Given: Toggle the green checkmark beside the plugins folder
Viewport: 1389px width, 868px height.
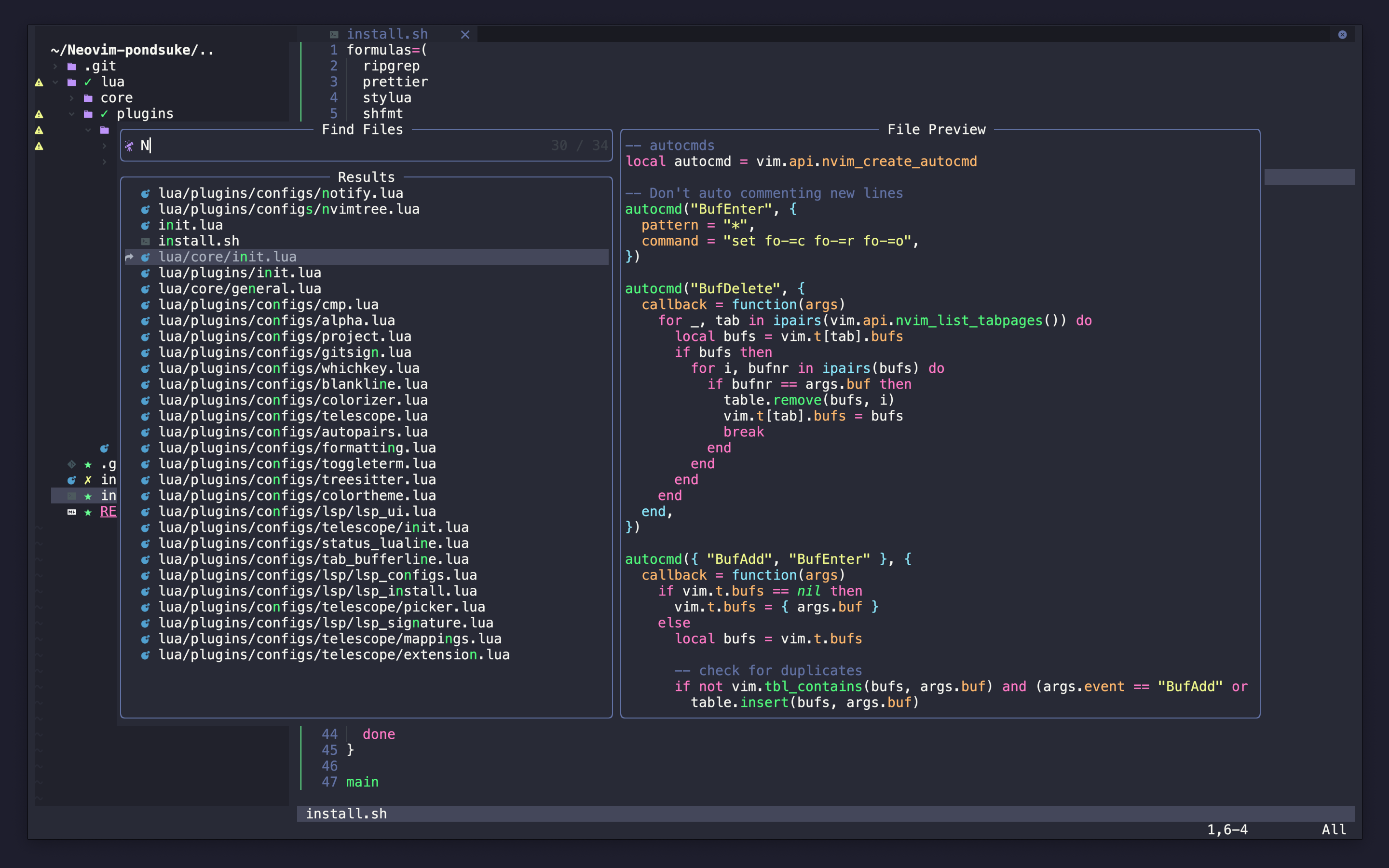Looking at the screenshot, I should [x=105, y=114].
